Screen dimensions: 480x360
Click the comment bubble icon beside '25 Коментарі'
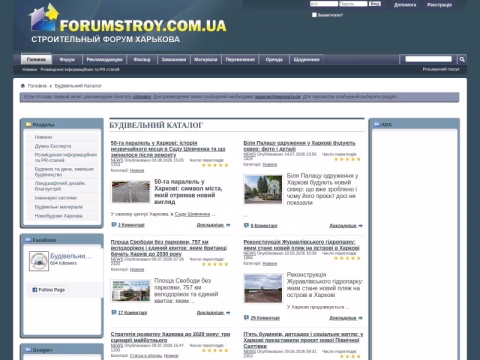point(246,318)
